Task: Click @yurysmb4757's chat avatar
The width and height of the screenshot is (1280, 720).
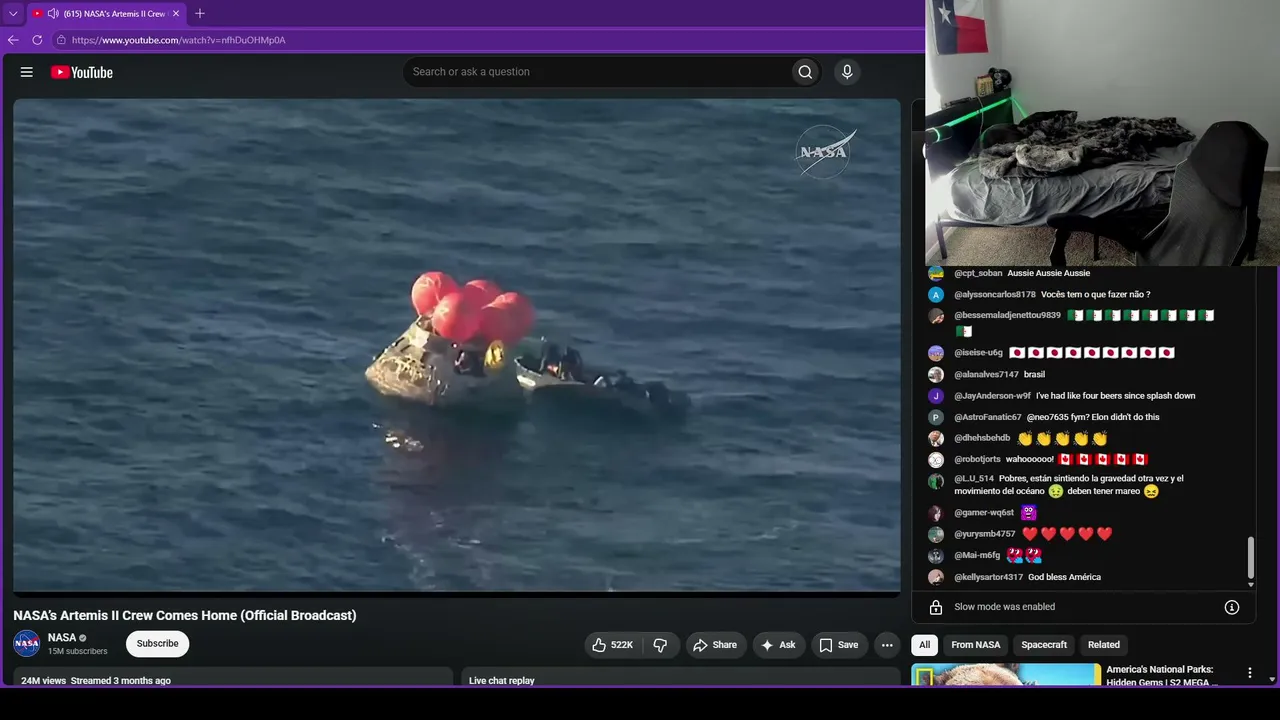Action: pyautogui.click(x=936, y=535)
